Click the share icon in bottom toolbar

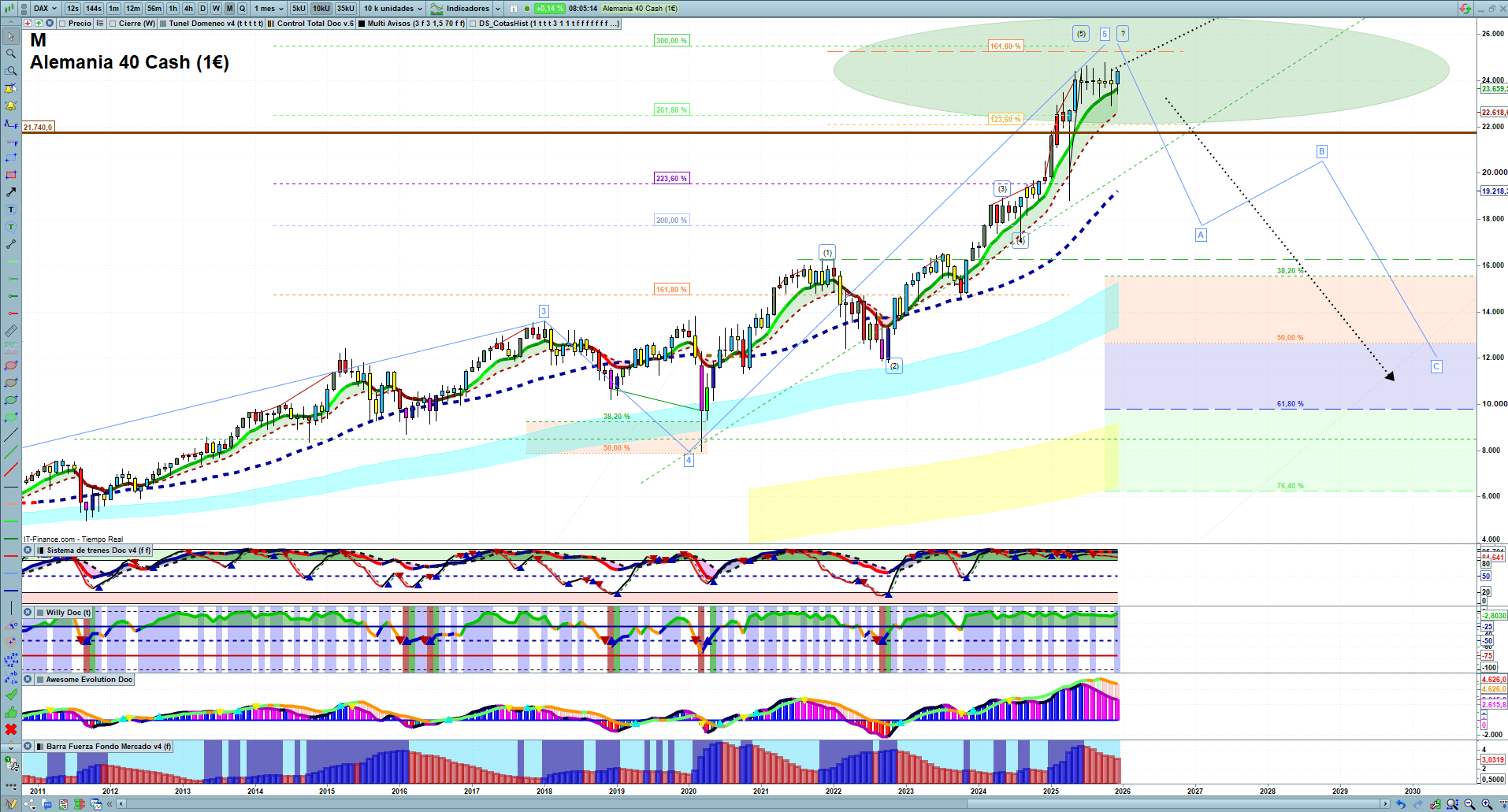pyautogui.click(x=30, y=804)
